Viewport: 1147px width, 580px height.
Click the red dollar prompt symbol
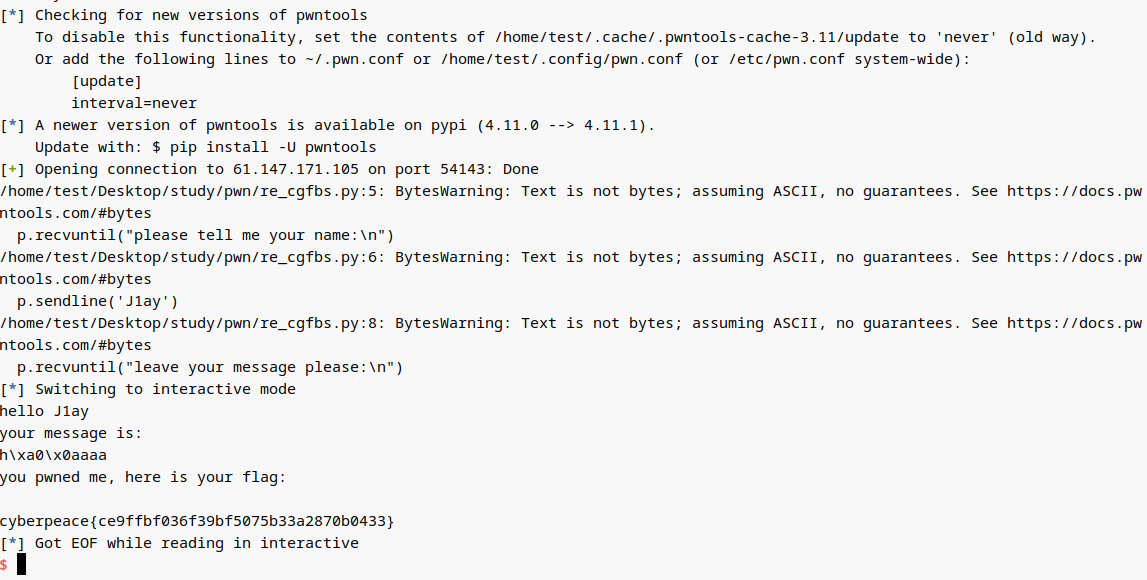point(4,565)
